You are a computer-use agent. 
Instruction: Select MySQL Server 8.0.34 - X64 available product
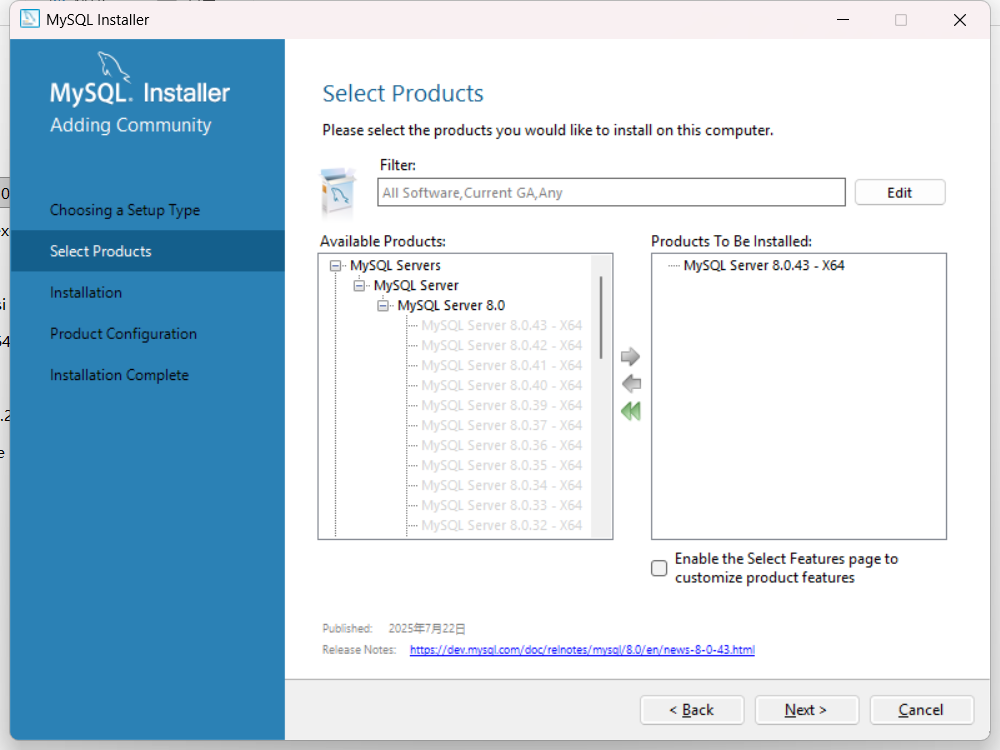point(501,485)
